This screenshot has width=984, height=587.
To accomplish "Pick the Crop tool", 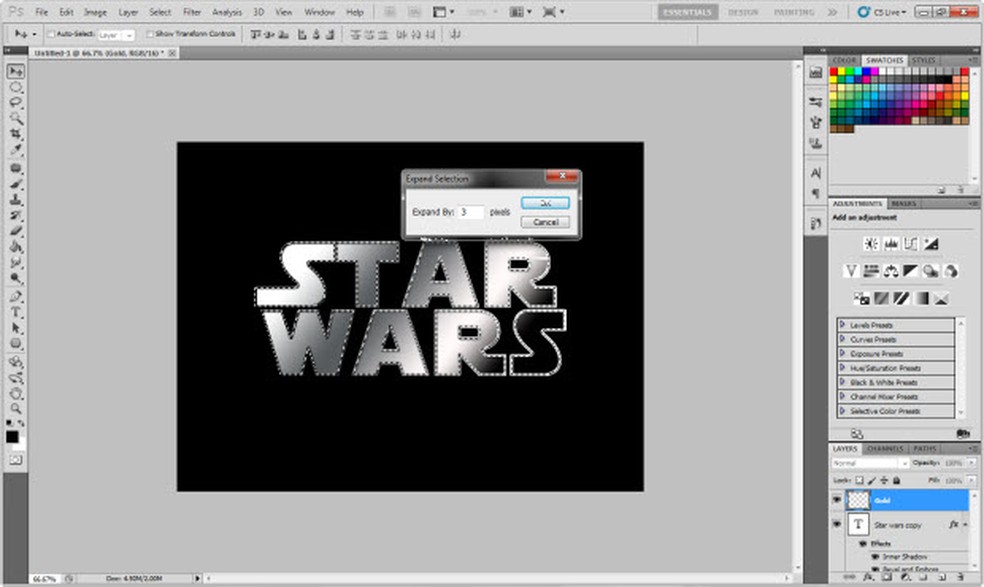I will coord(16,133).
